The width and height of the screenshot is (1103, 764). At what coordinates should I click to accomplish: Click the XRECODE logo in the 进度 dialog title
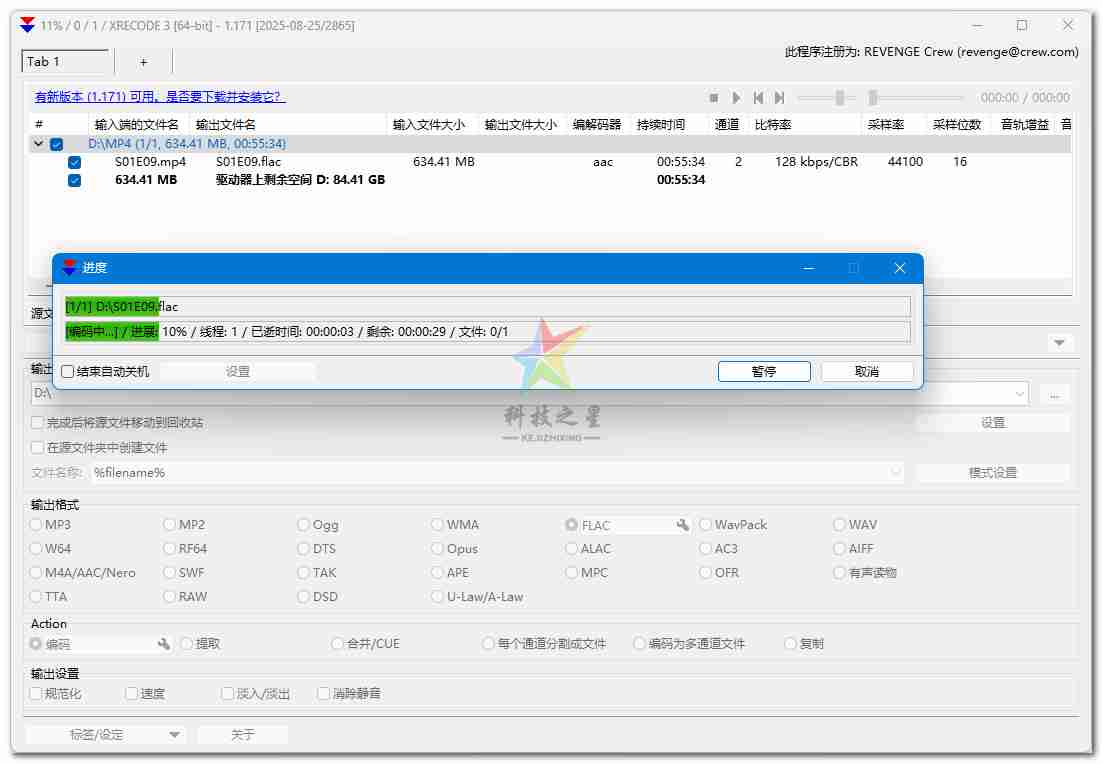[x=70, y=268]
